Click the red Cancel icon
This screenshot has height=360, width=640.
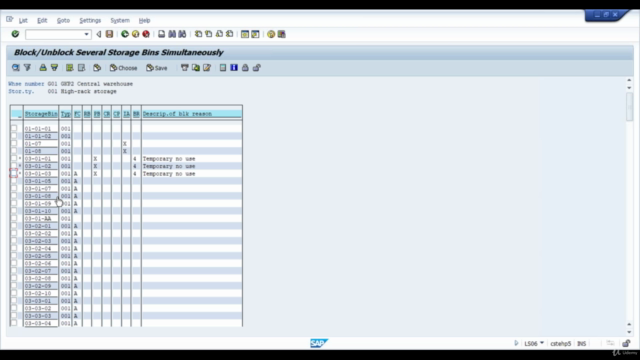[x=146, y=34]
